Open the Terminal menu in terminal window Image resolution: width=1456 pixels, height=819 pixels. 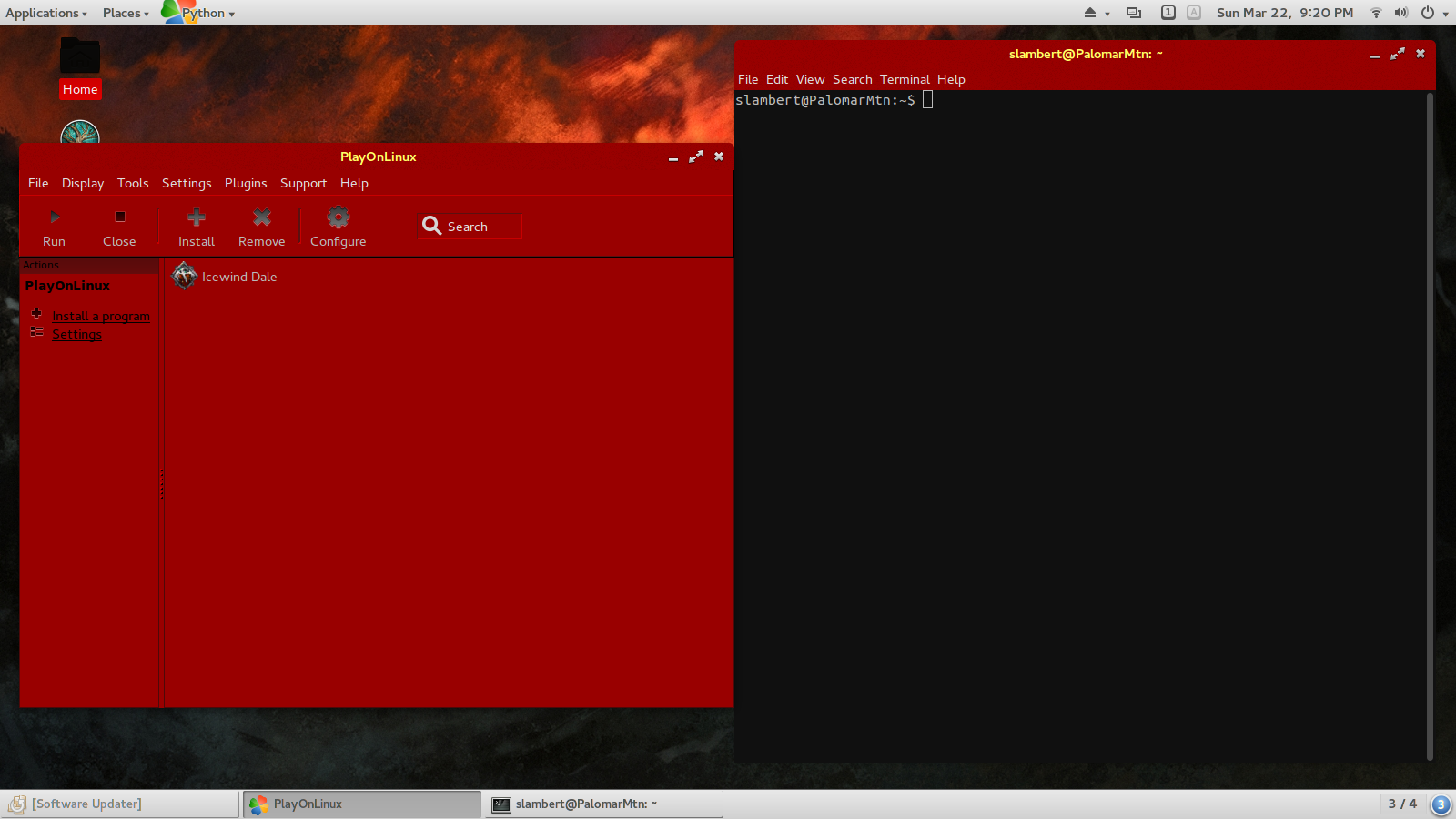(x=905, y=79)
